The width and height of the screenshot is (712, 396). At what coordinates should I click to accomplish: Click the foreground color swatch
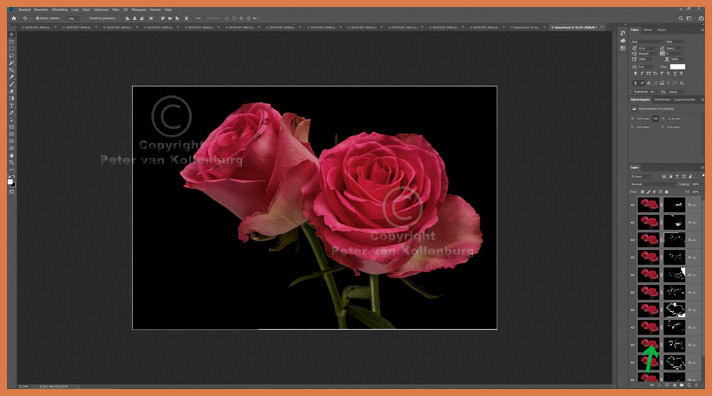point(10,181)
